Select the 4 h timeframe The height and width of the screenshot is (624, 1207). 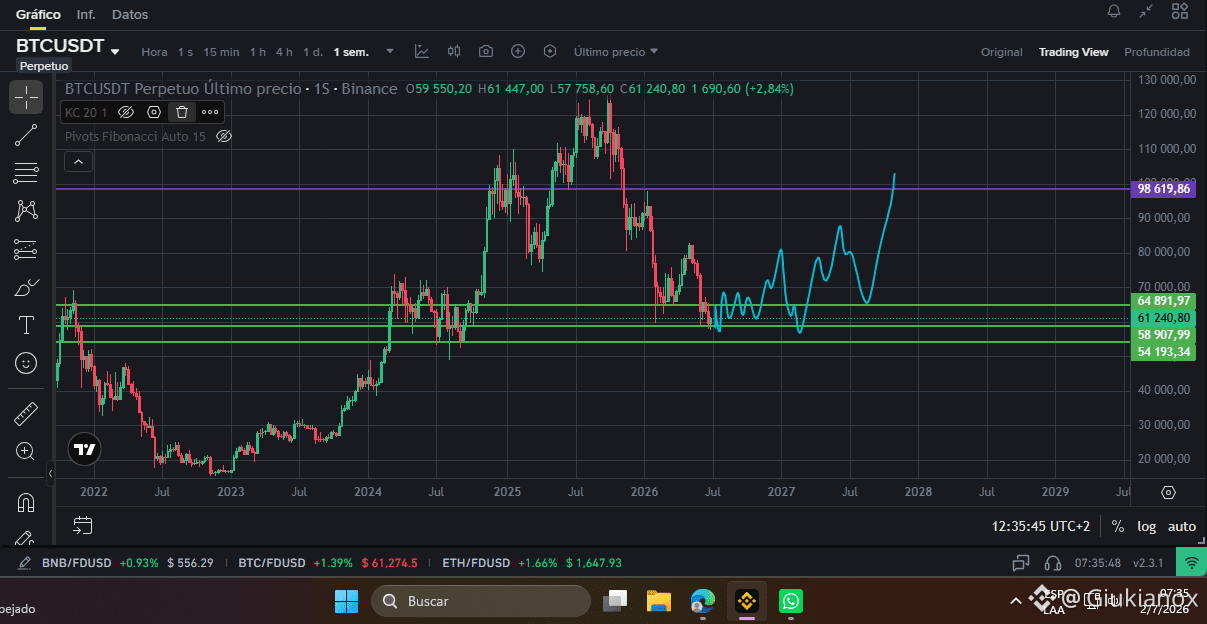pyautogui.click(x=284, y=52)
